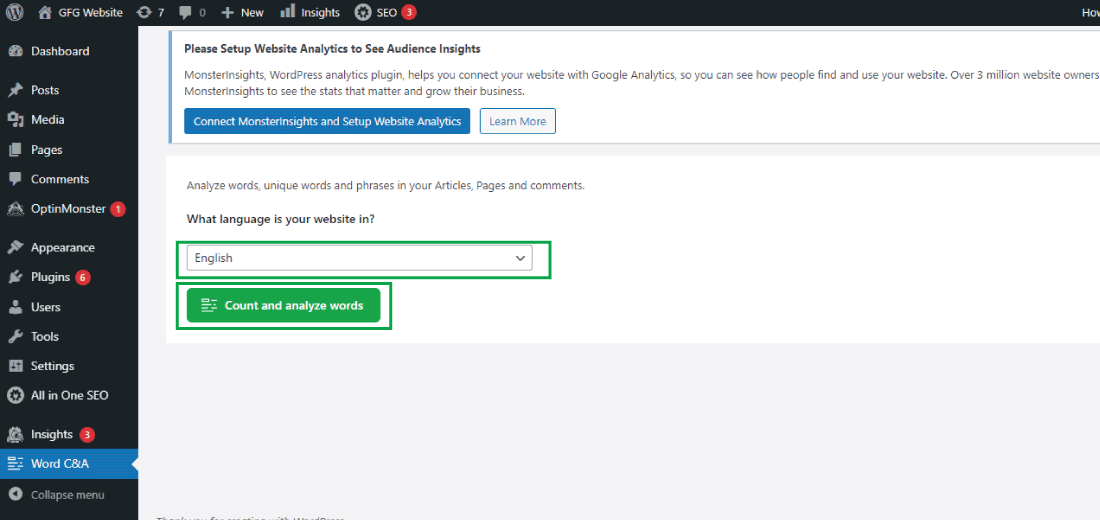Click the Posts pushpin icon
Viewport: 1100px width, 520px height.
(15, 91)
